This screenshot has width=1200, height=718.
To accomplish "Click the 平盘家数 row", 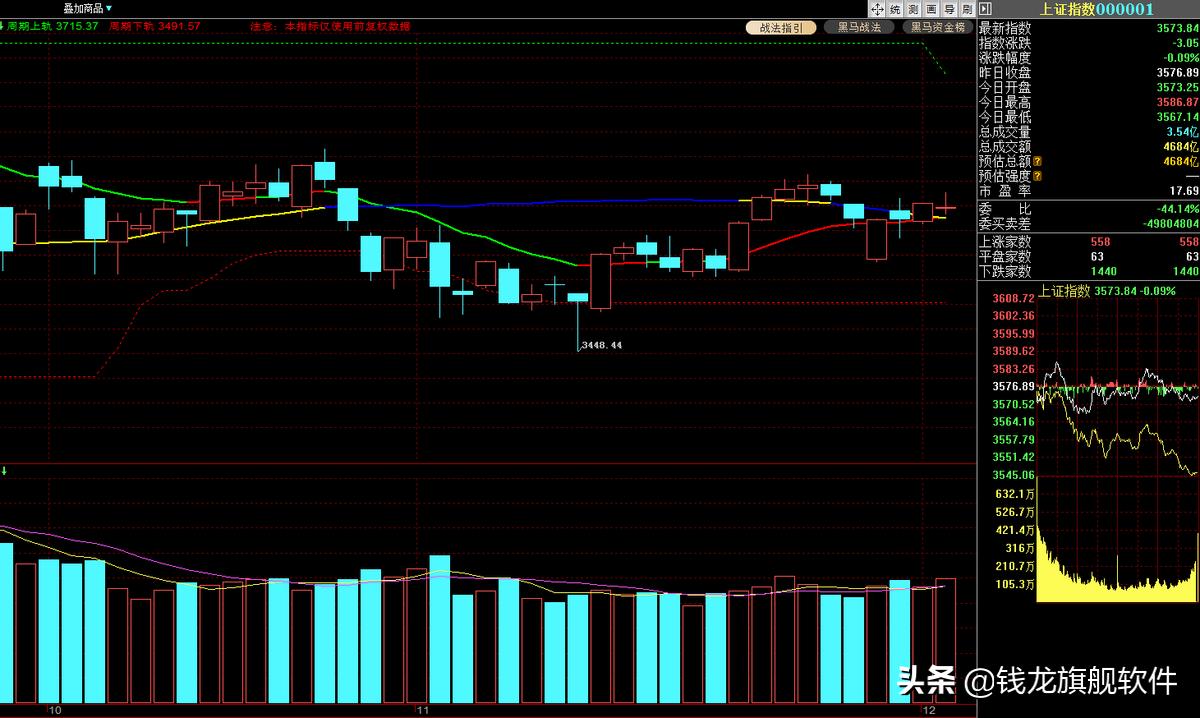I will (1088, 256).
